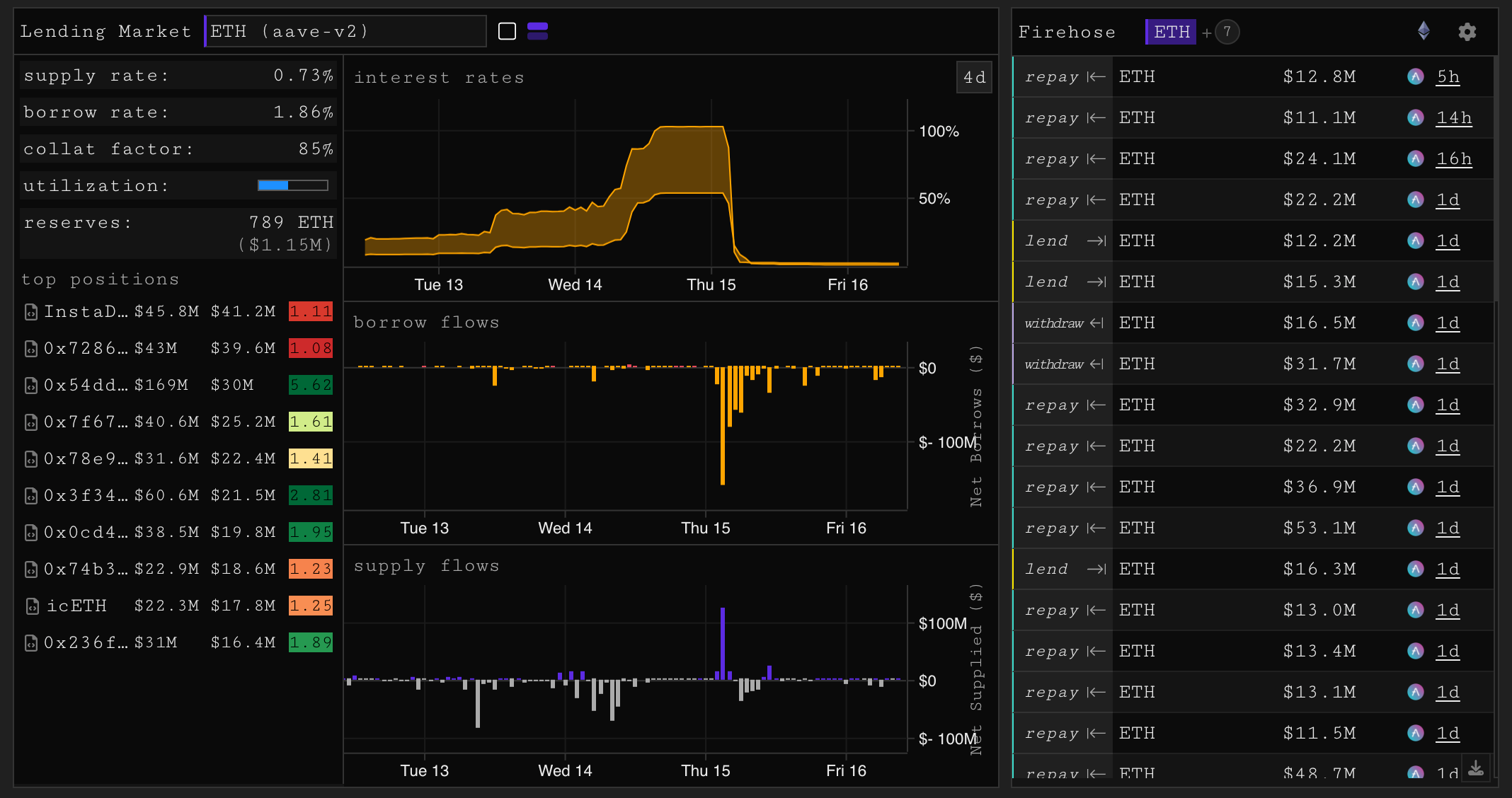This screenshot has width=1512, height=798.
Task: Expand the +7 additional filters badge
Action: coord(1227,32)
